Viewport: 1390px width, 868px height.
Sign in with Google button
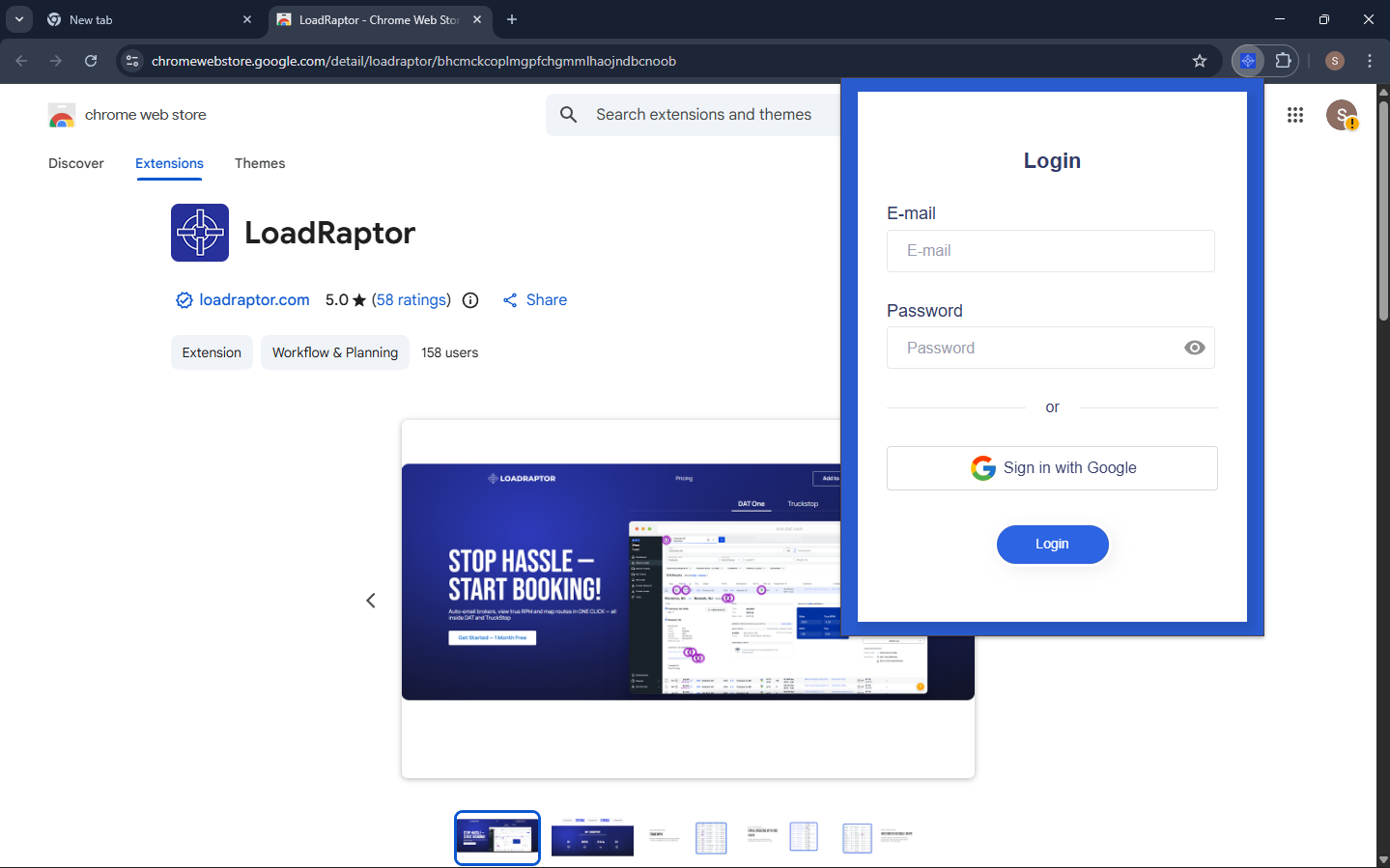click(1052, 468)
